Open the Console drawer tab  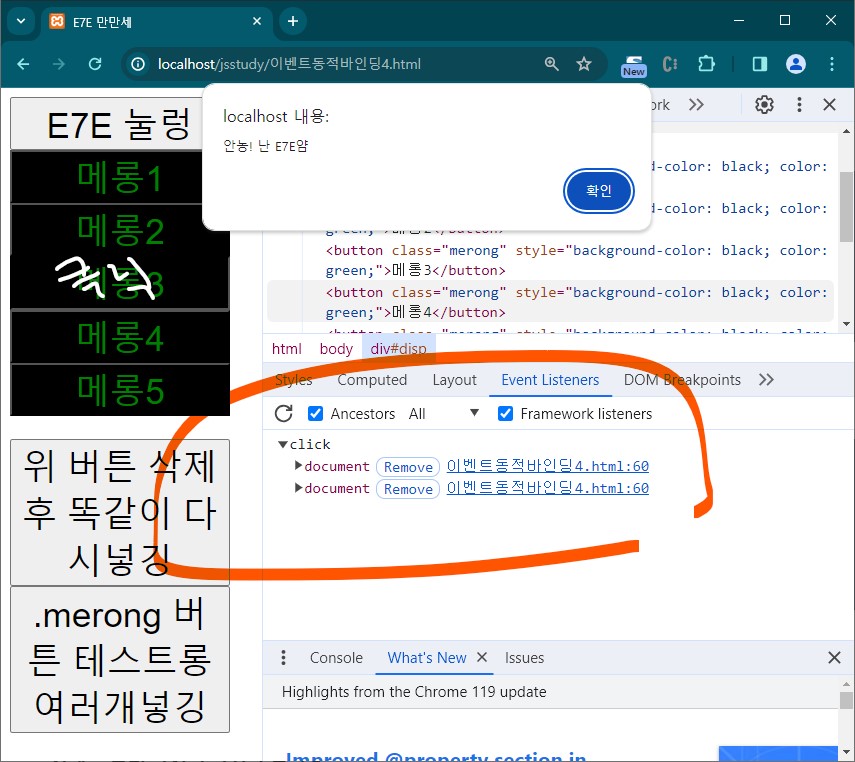point(336,658)
